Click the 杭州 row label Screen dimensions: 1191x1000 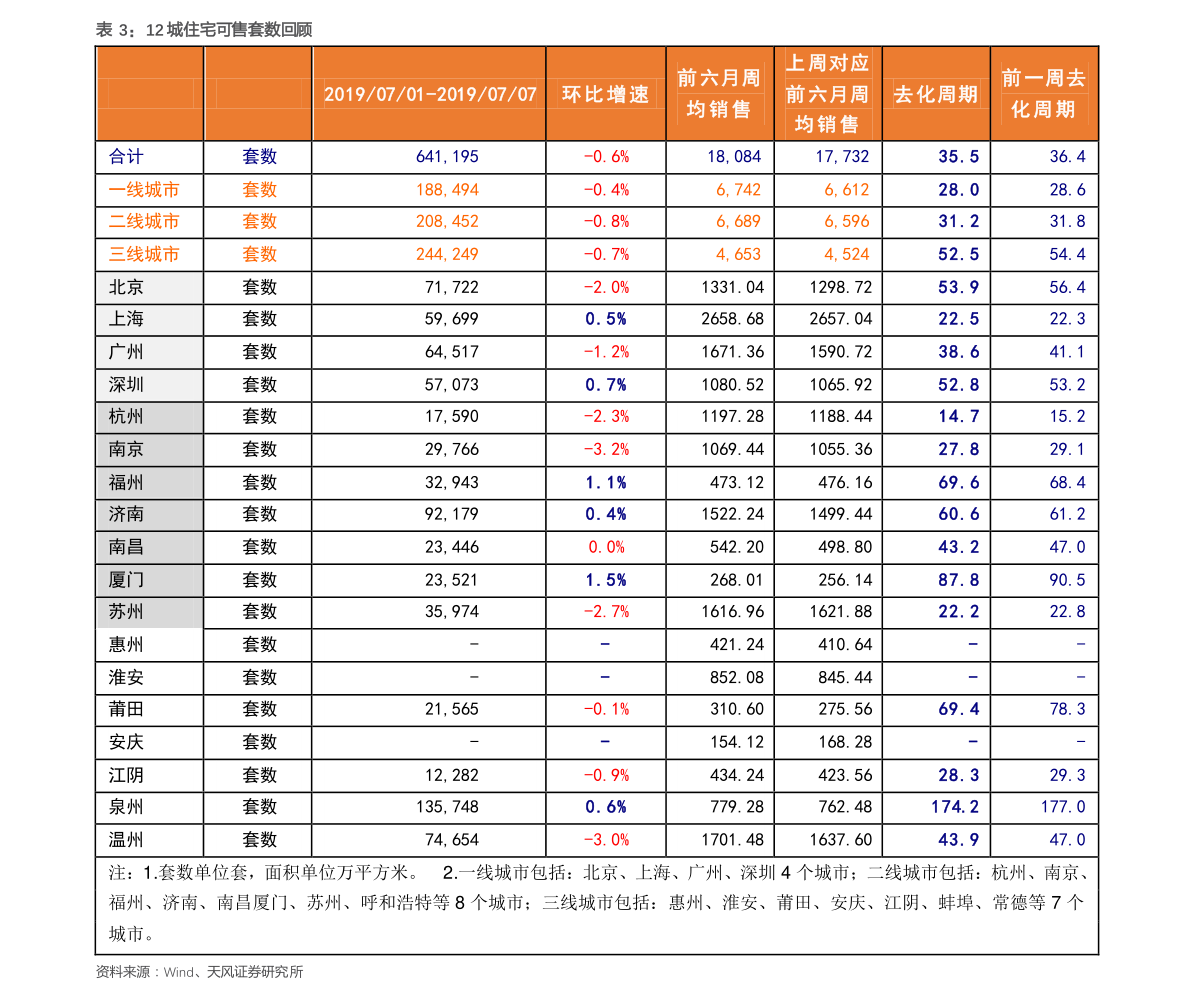pyautogui.click(x=127, y=417)
